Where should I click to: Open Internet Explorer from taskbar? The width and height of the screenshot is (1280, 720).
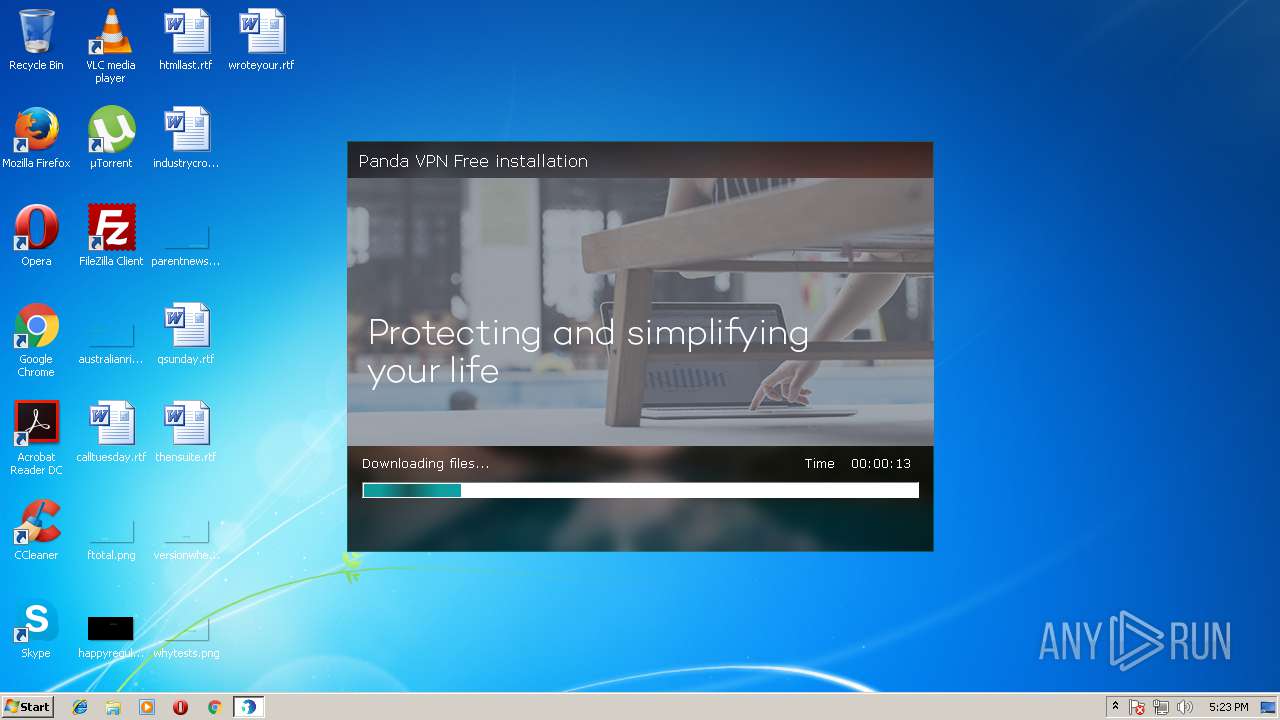point(80,707)
